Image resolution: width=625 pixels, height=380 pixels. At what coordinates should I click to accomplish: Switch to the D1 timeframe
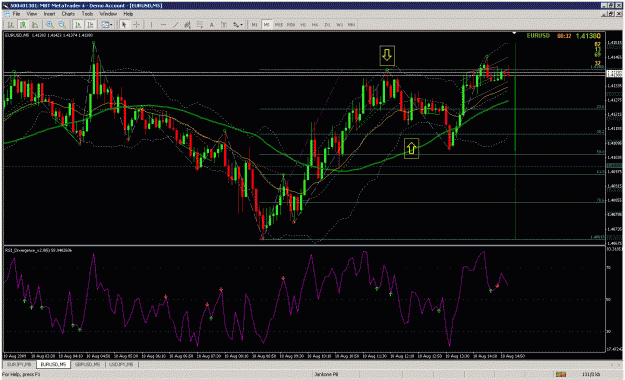coord(327,25)
